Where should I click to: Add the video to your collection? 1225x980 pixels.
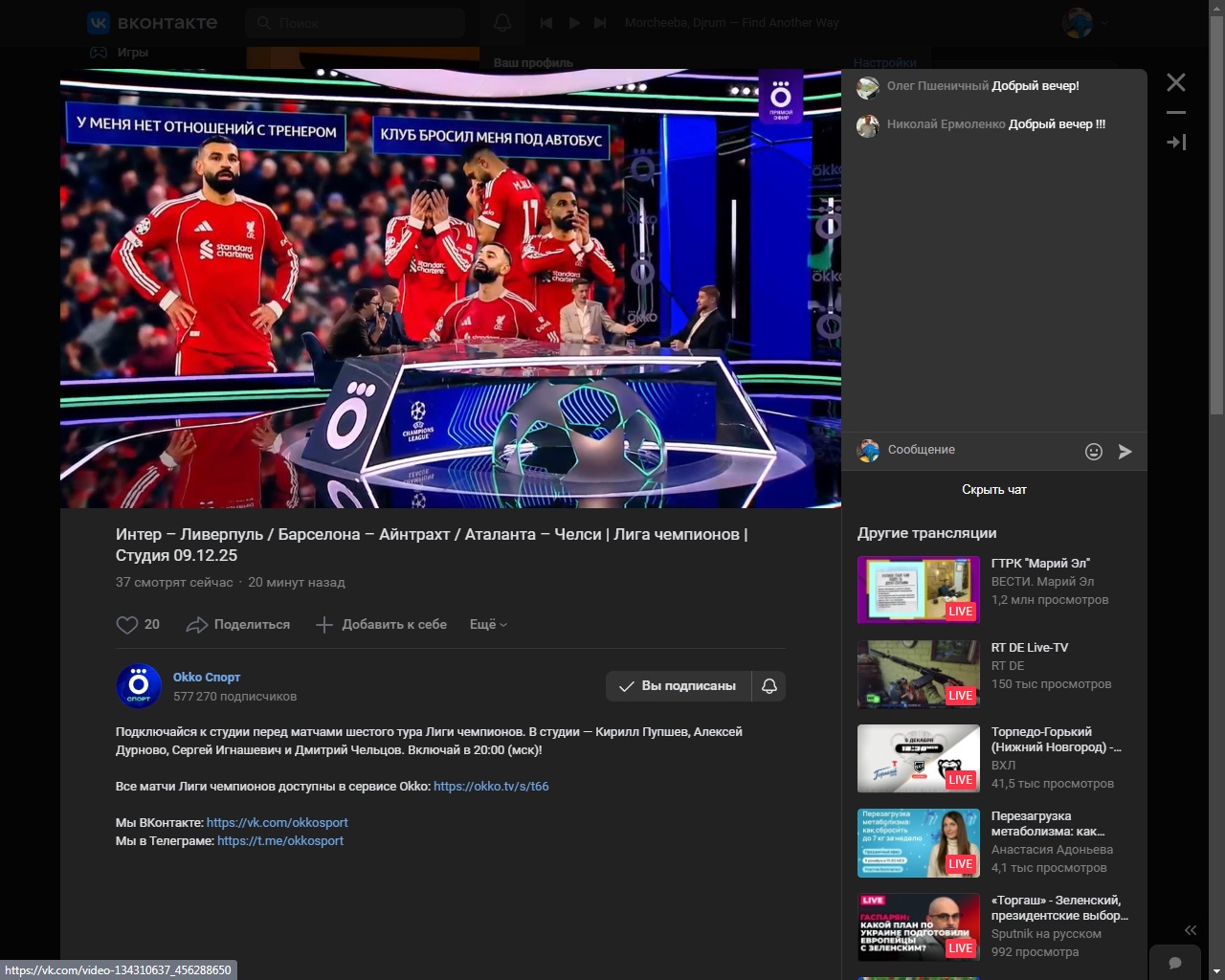click(381, 625)
